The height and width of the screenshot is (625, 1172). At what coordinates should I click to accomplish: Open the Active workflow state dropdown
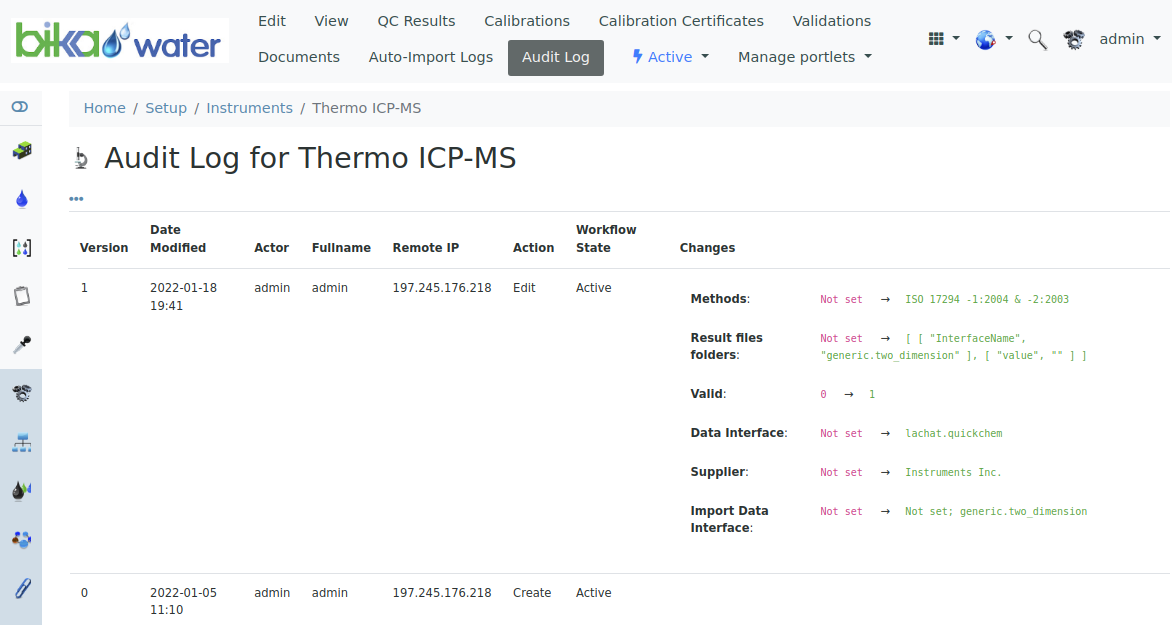[x=670, y=57]
